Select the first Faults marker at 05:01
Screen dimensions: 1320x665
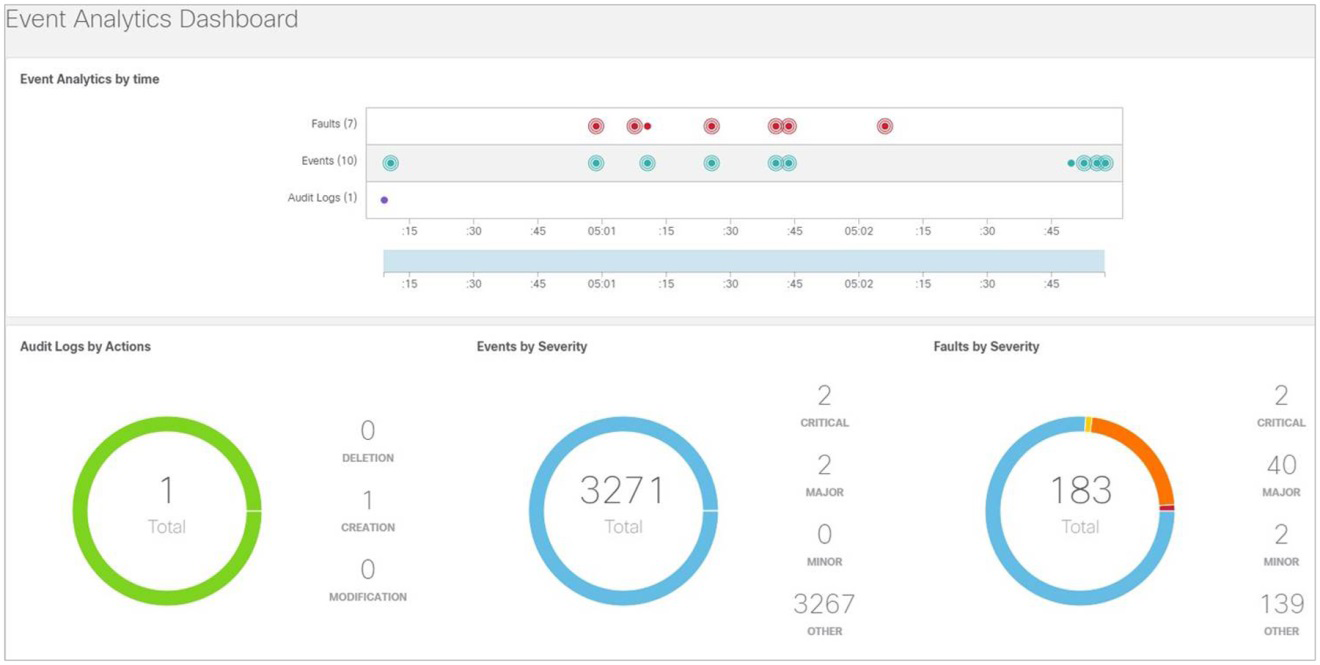tap(596, 126)
